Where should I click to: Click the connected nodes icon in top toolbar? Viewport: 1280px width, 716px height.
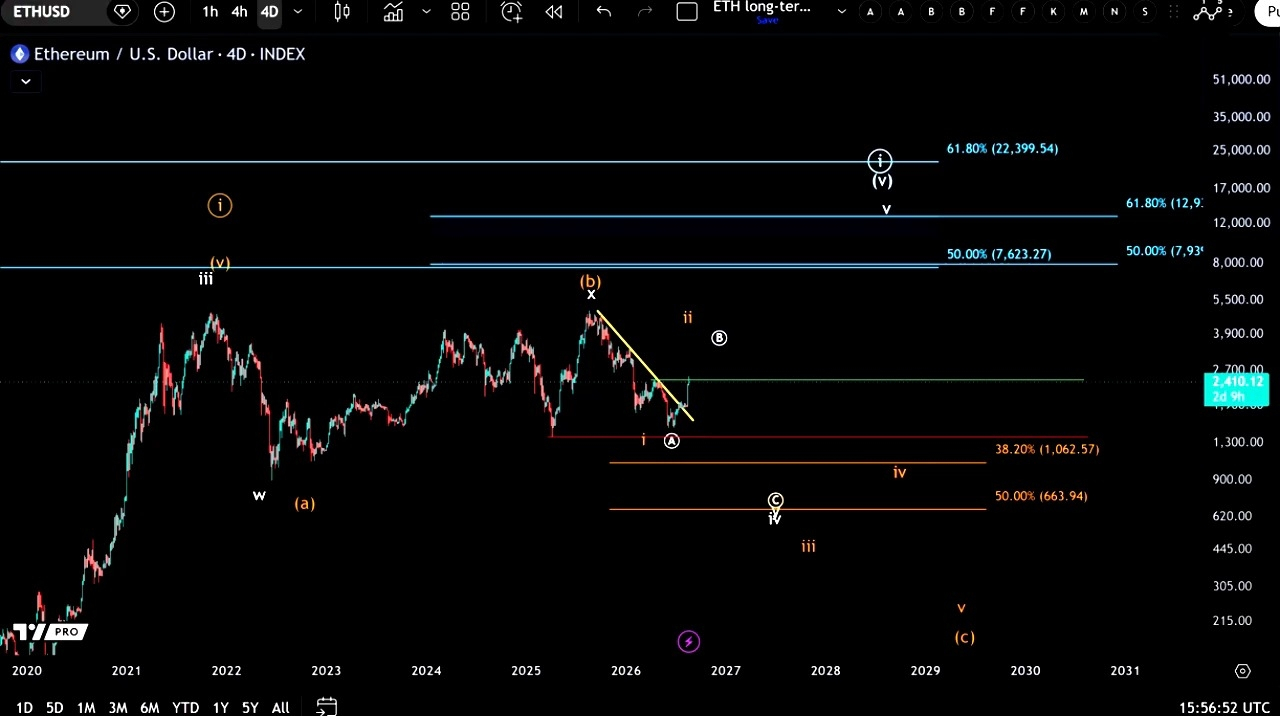(1208, 11)
